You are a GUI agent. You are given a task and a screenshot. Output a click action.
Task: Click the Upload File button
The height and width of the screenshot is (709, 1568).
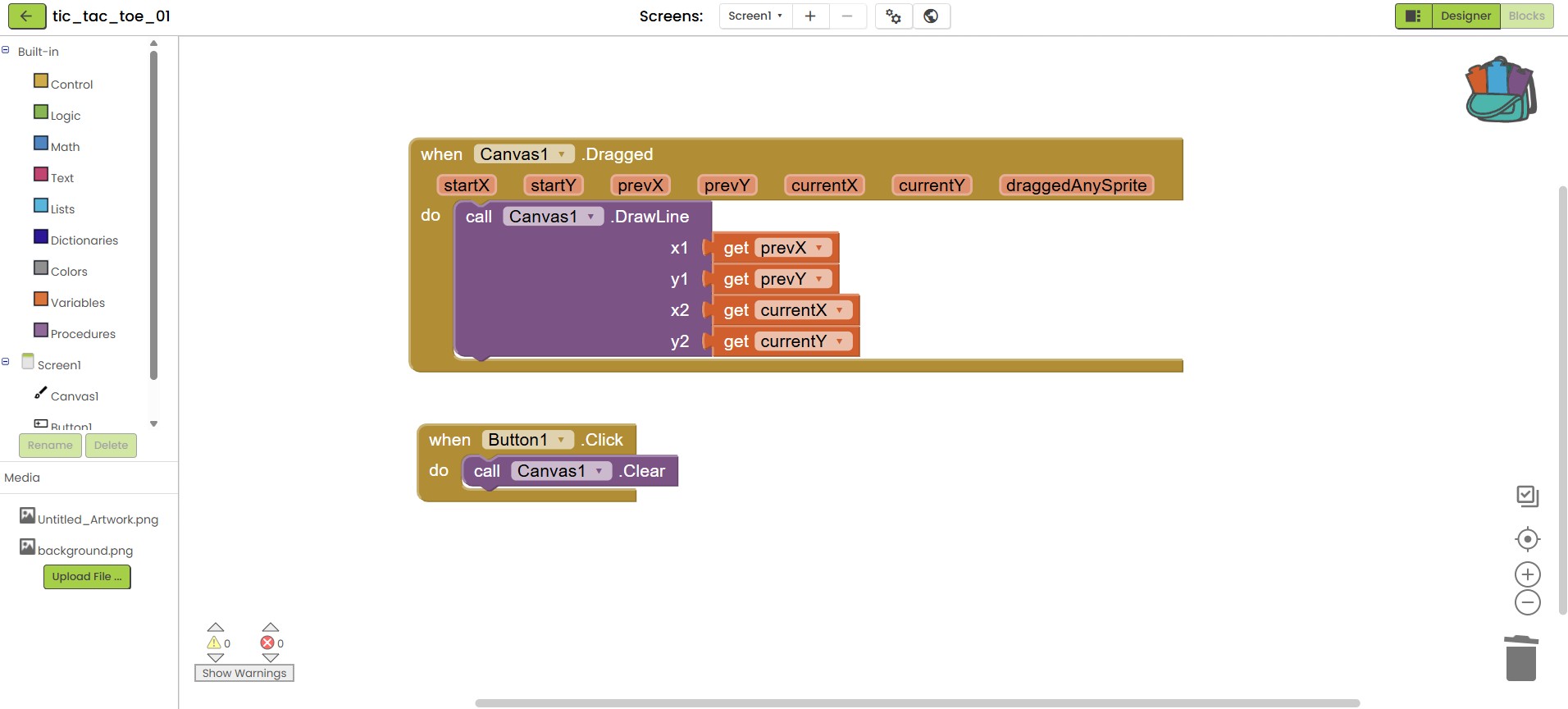87,577
